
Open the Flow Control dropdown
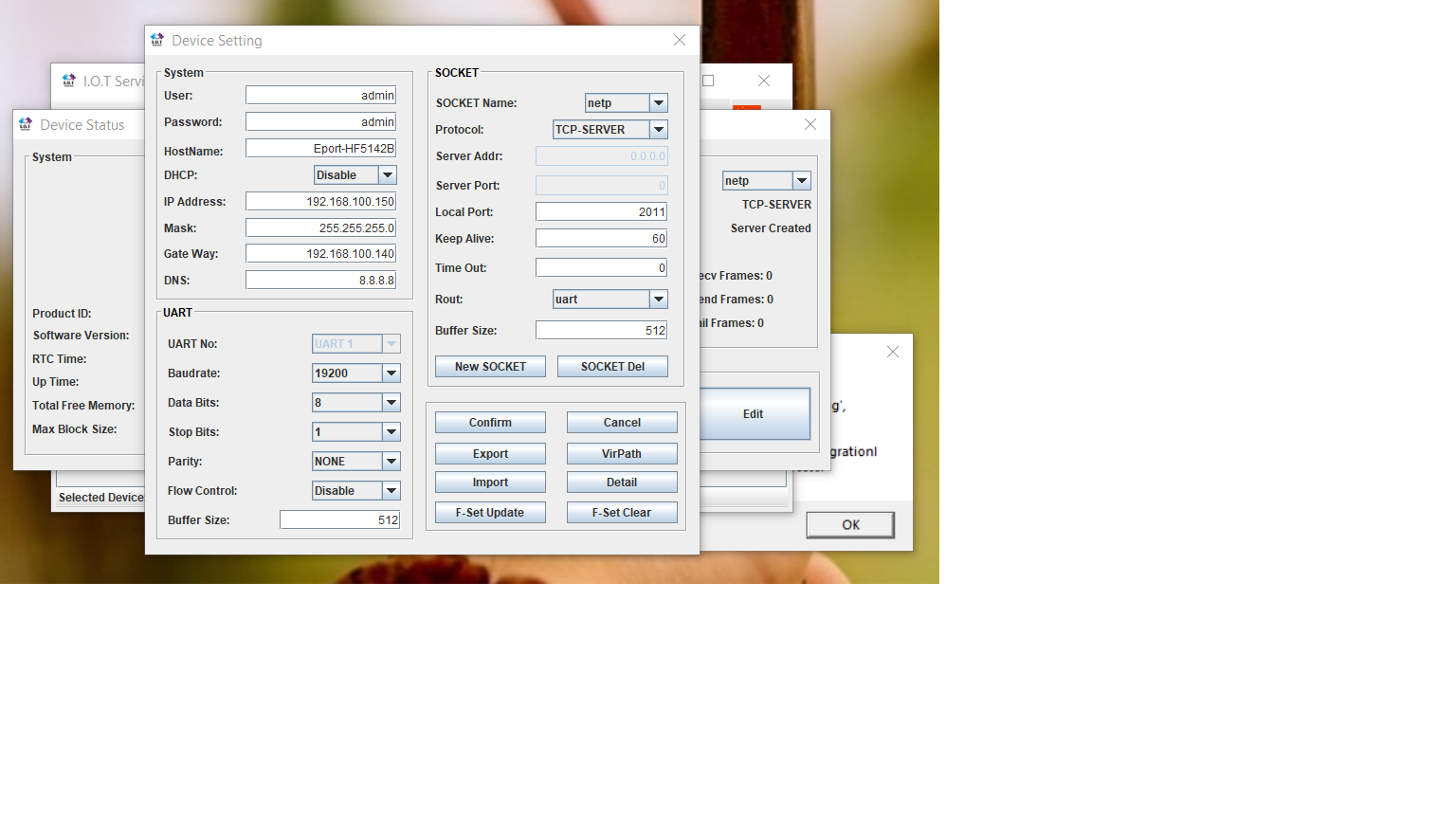[x=391, y=491]
